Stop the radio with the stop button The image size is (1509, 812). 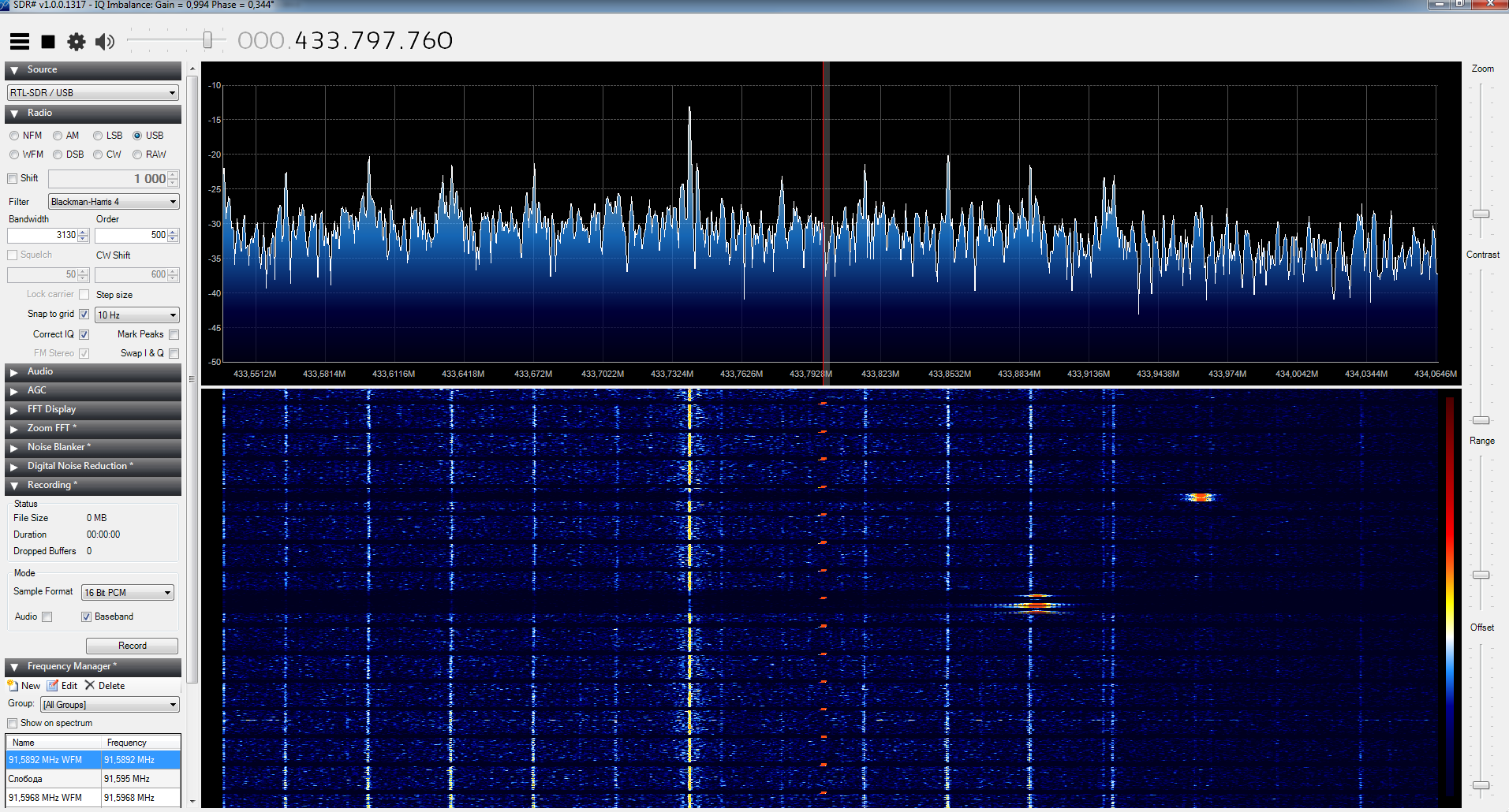(48, 42)
